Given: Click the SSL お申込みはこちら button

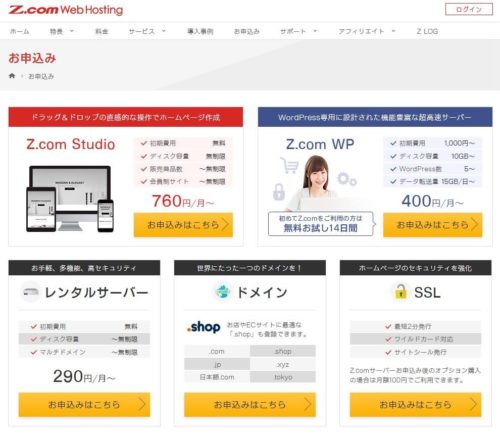Looking at the screenshot, I should coord(416,404).
